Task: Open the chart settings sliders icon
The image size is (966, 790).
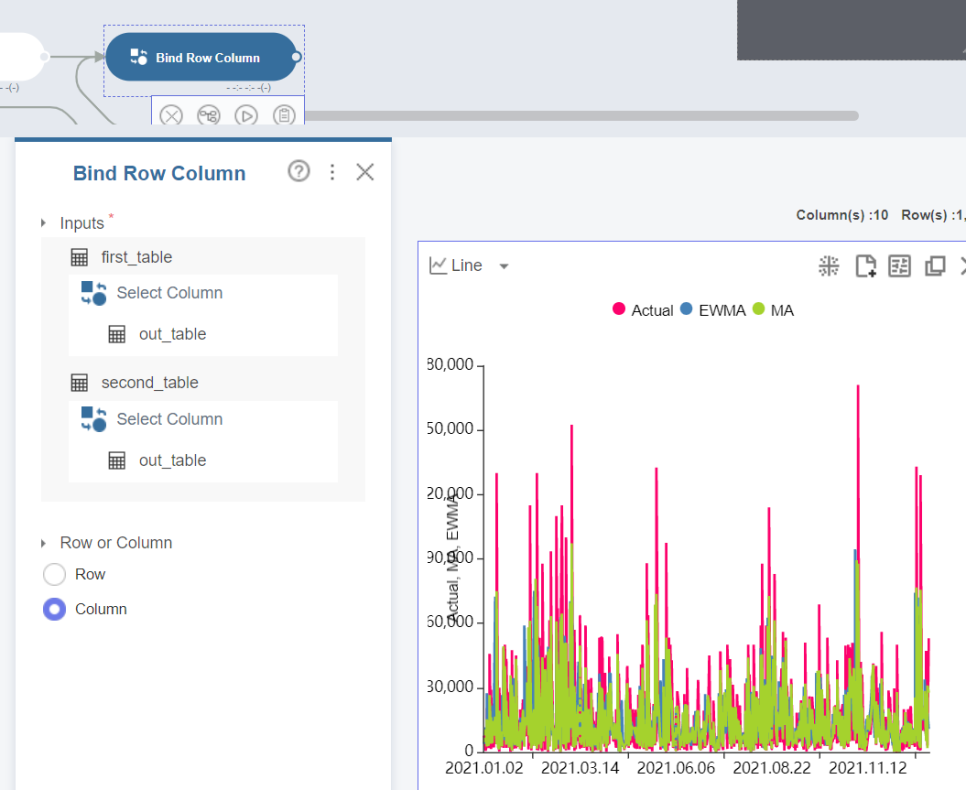Action: [x=899, y=266]
